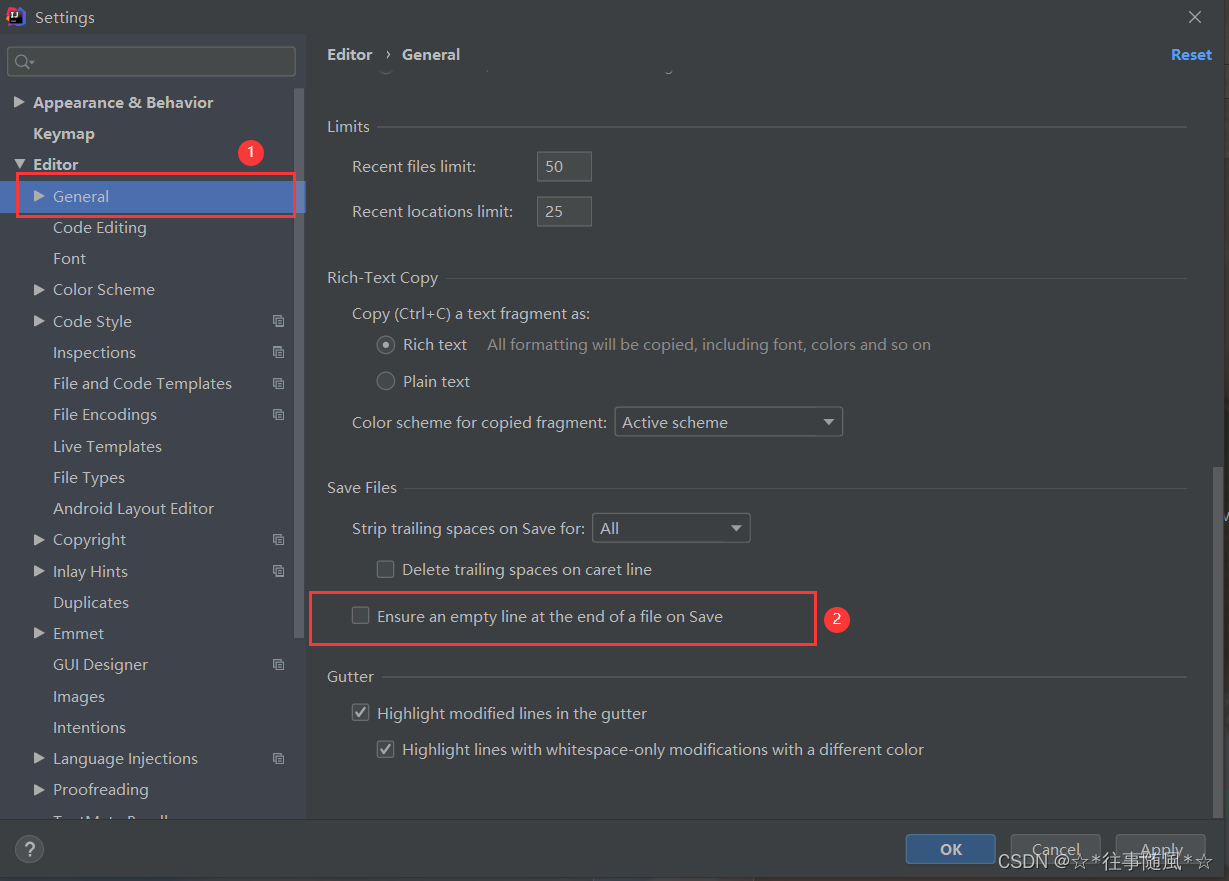Image resolution: width=1229 pixels, height=881 pixels.
Task: Open the Code Editing settings page
Action: tap(99, 227)
